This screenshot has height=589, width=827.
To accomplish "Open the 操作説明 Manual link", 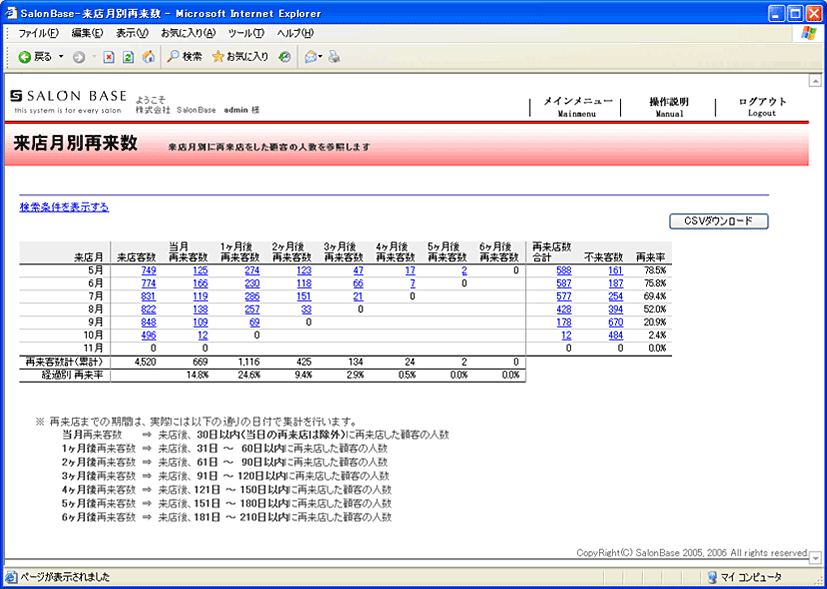I will point(669,107).
